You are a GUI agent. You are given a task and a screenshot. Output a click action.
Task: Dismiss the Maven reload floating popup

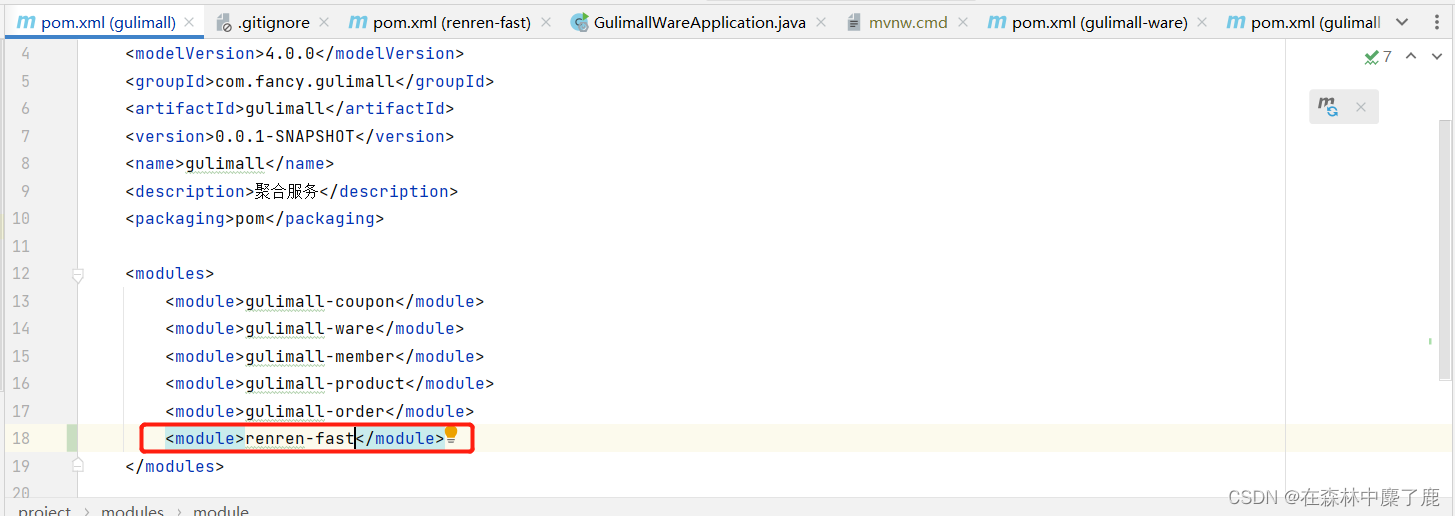point(1360,107)
